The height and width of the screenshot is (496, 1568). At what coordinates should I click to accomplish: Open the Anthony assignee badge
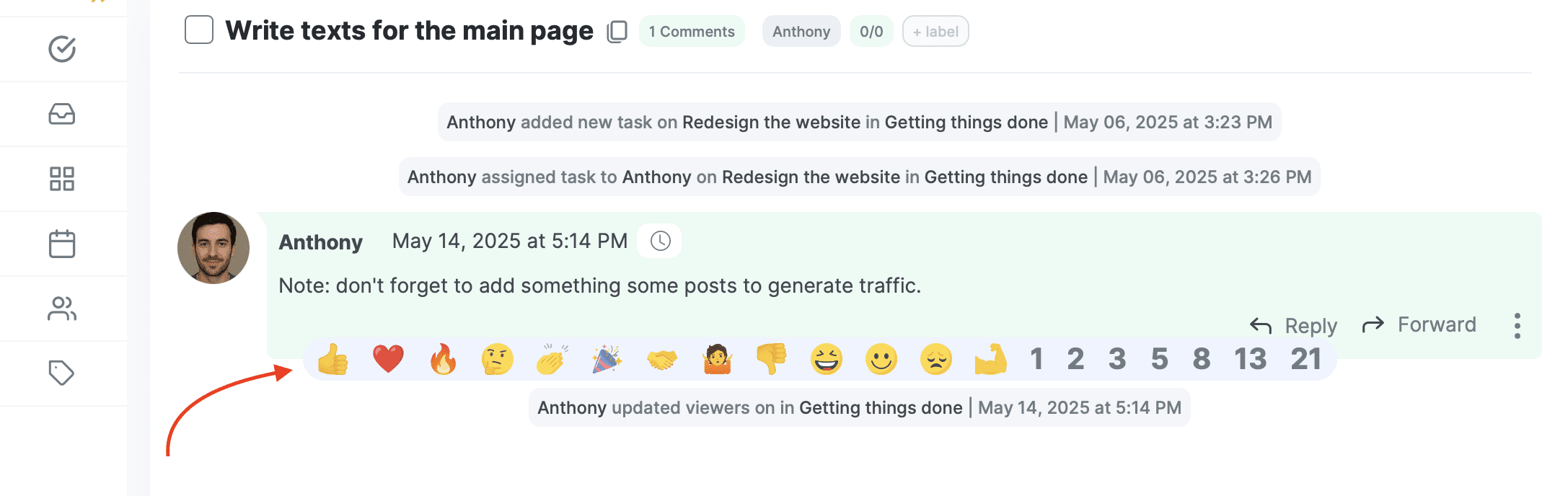pyautogui.click(x=801, y=31)
